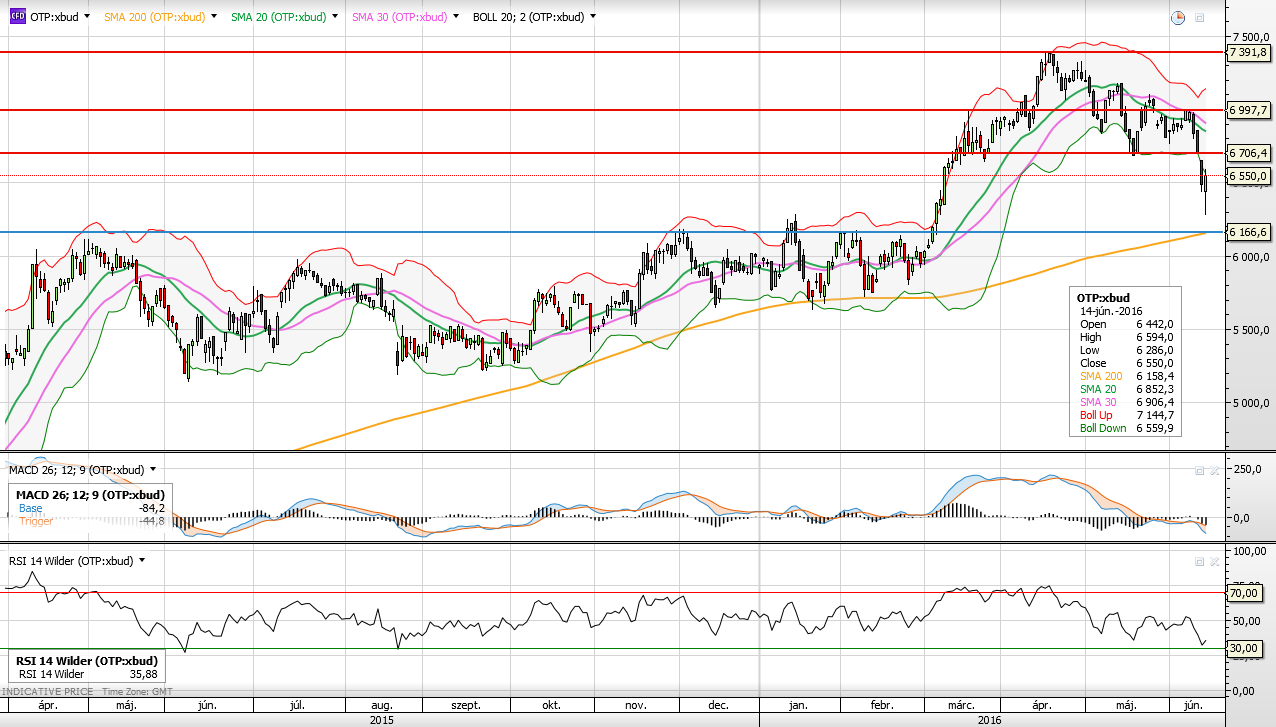Click the márc. month label on time axis
The image size is (1276, 727).
tap(962, 705)
